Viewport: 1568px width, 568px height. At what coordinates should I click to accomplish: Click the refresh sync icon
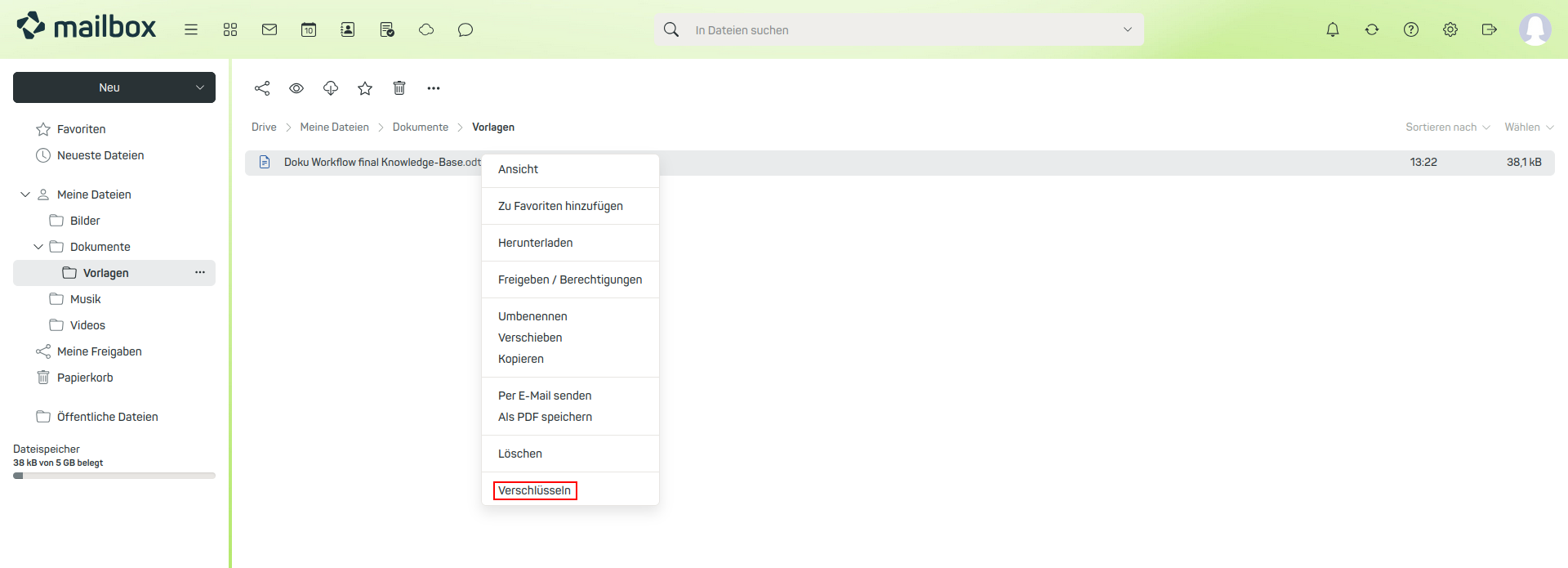coord(1372,29)
